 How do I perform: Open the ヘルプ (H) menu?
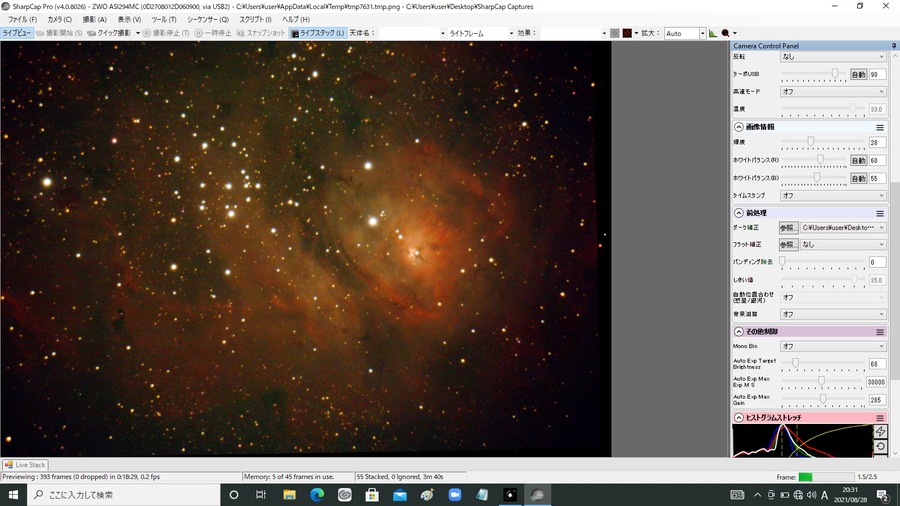[x=296, y=20]
